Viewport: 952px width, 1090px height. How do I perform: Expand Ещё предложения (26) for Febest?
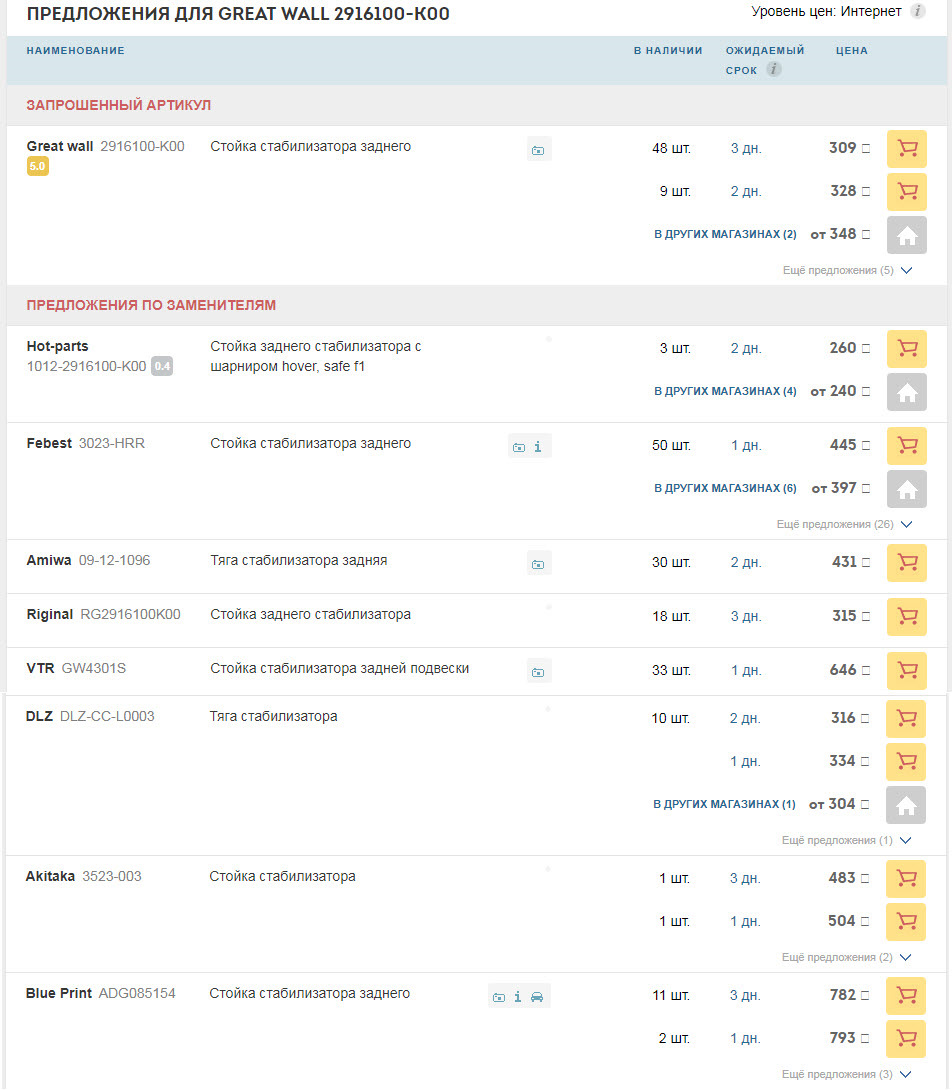click(844, 524)
